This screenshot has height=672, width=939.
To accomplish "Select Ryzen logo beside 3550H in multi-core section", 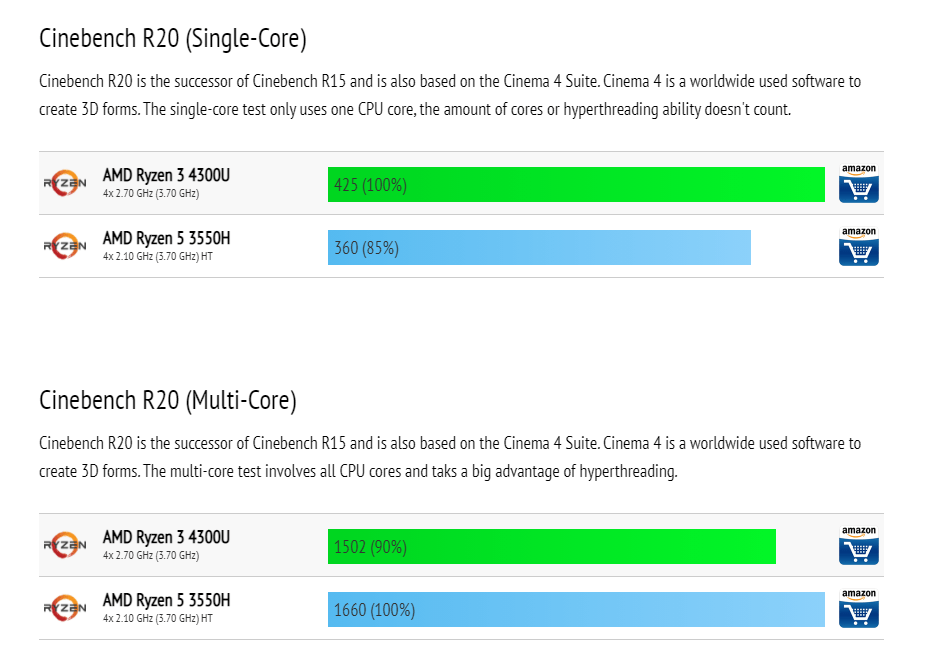I will pyautogui.click(x=65, y=608).
